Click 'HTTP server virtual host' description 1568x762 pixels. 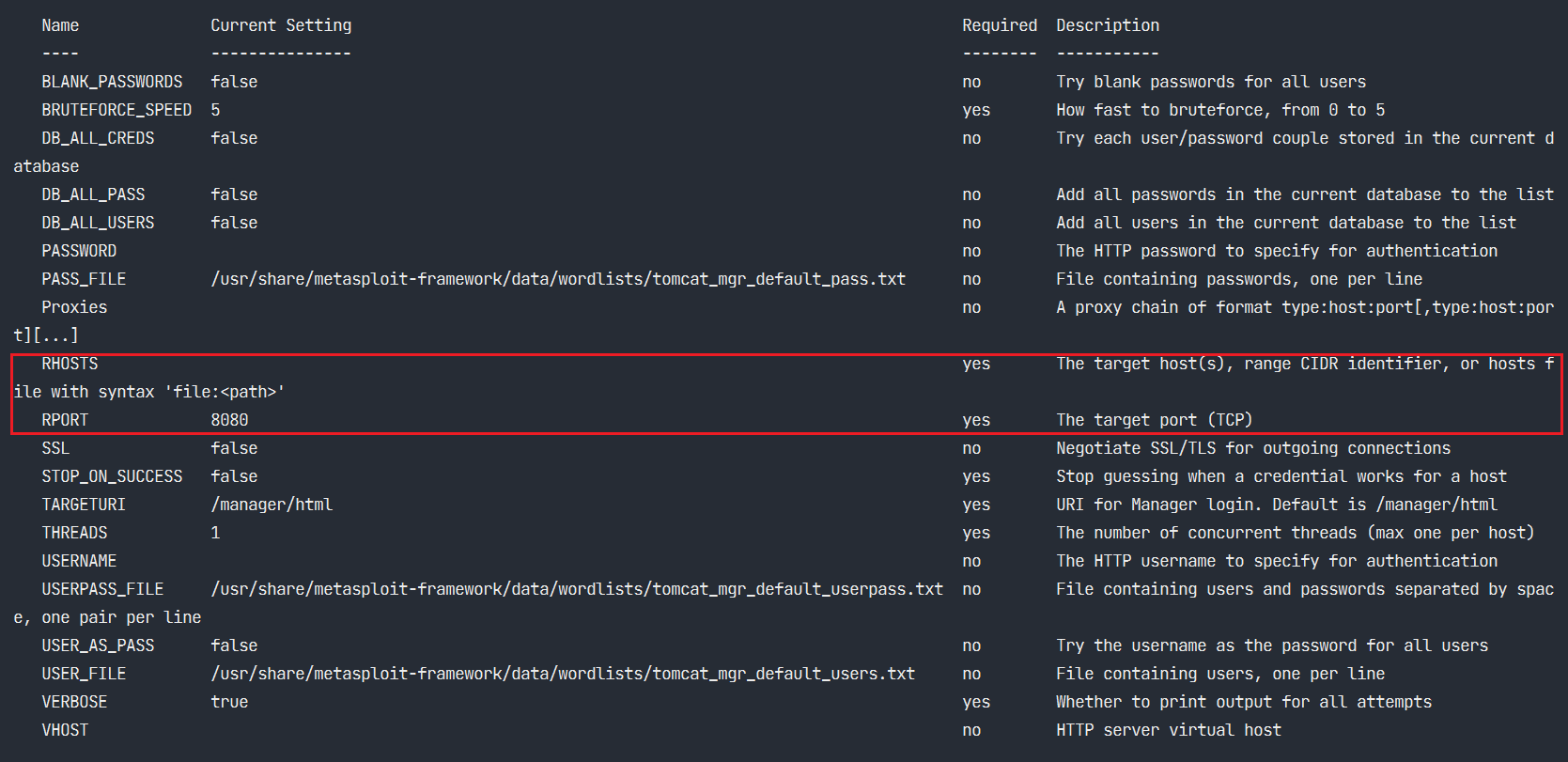tap(1169, 730)
